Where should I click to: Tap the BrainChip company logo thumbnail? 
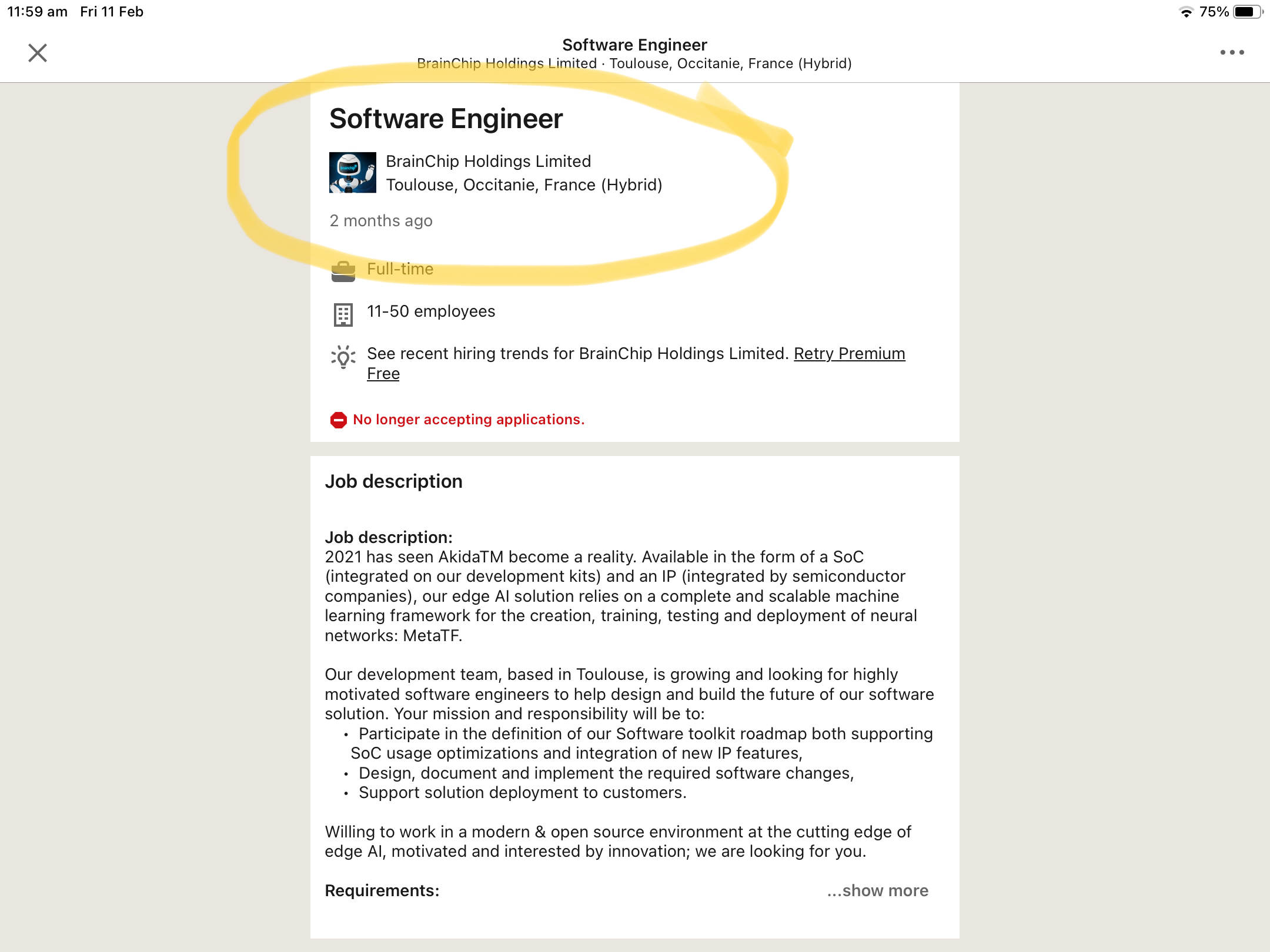[353, 173]
